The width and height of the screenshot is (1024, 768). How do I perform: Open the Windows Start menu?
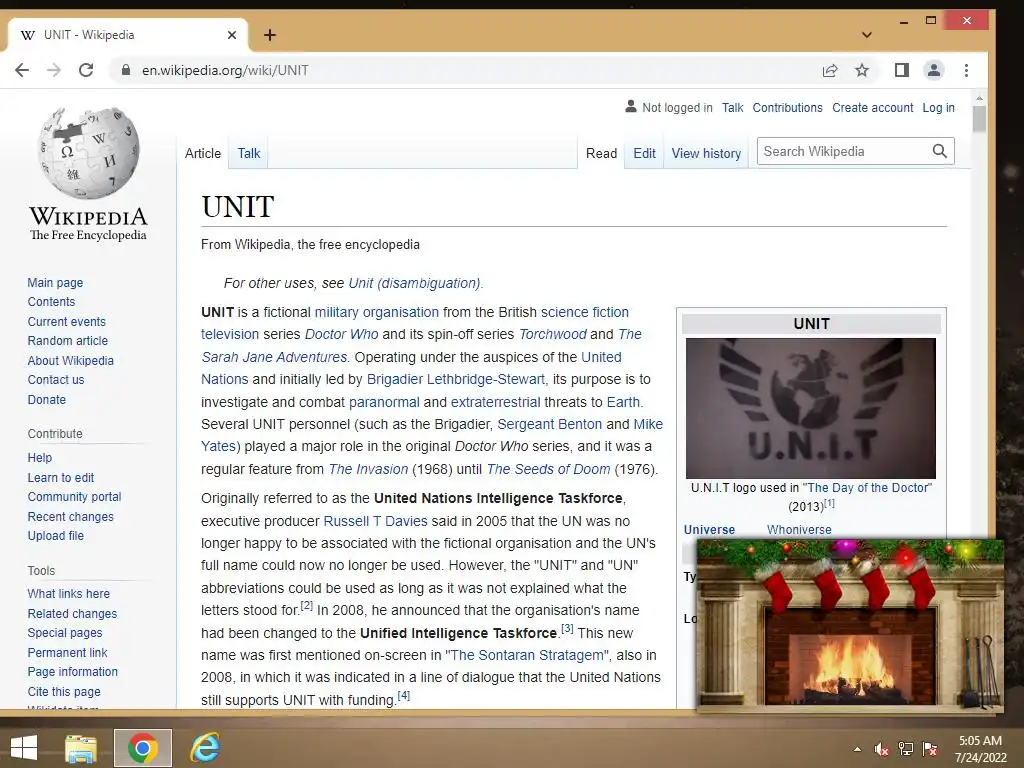24,748
